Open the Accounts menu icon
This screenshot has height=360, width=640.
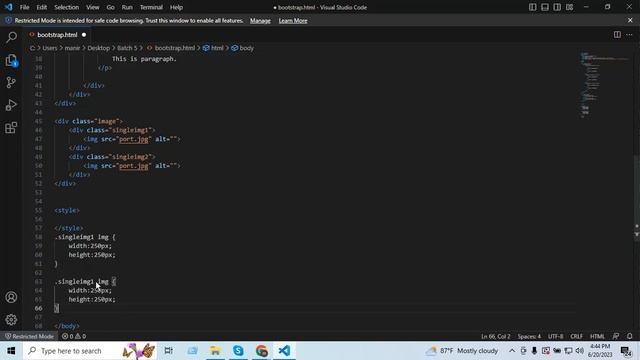11,297
